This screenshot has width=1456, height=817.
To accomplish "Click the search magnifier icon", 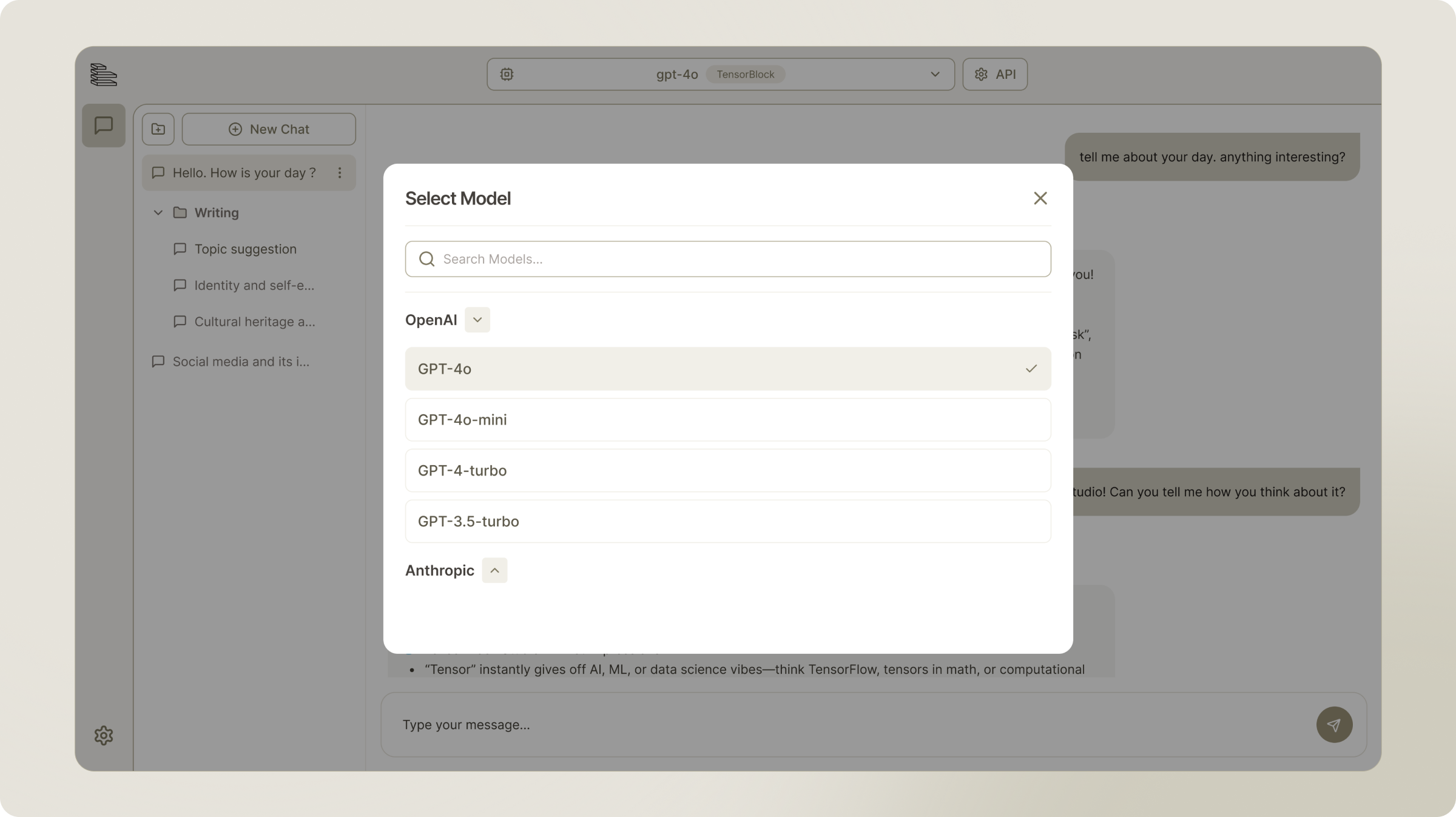I will 427,259.
